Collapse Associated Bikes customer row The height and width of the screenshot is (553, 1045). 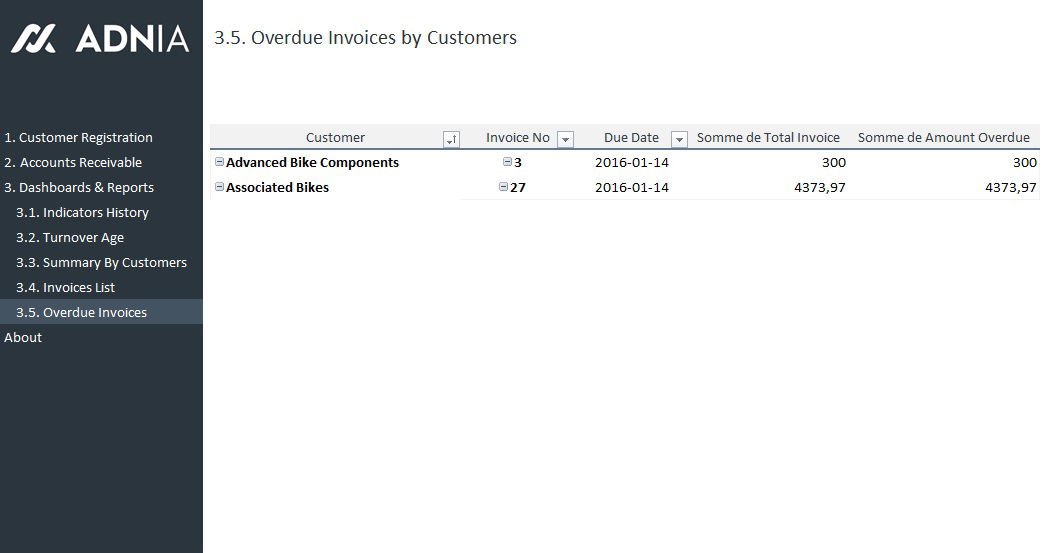click(x=219, y=187)
